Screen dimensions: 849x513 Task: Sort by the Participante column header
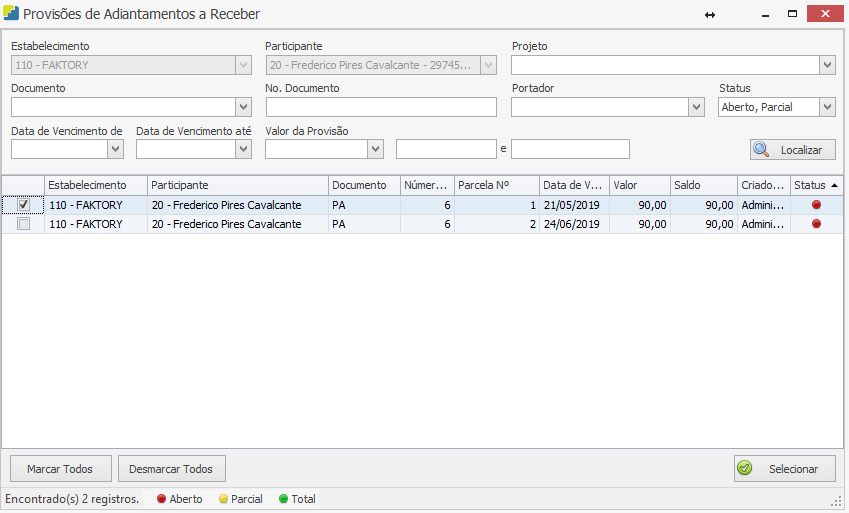237,185
